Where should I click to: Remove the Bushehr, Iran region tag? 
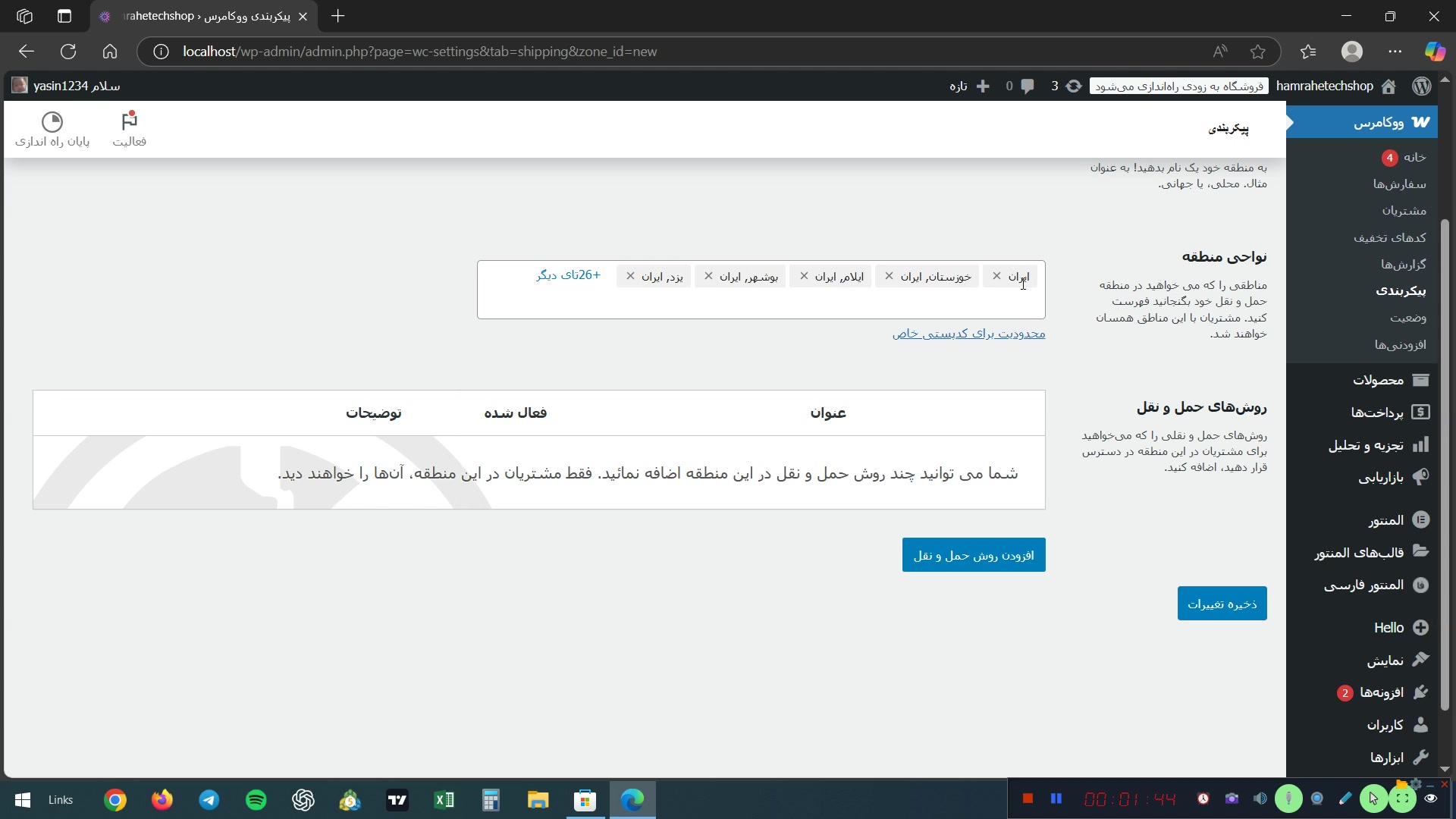(708, 276)
